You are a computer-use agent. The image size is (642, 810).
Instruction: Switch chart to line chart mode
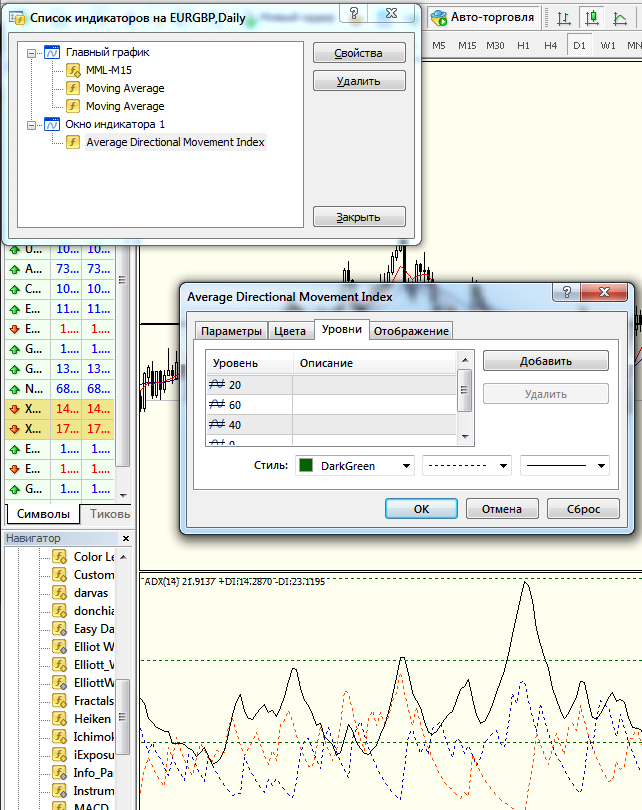[x=620, y=18]
